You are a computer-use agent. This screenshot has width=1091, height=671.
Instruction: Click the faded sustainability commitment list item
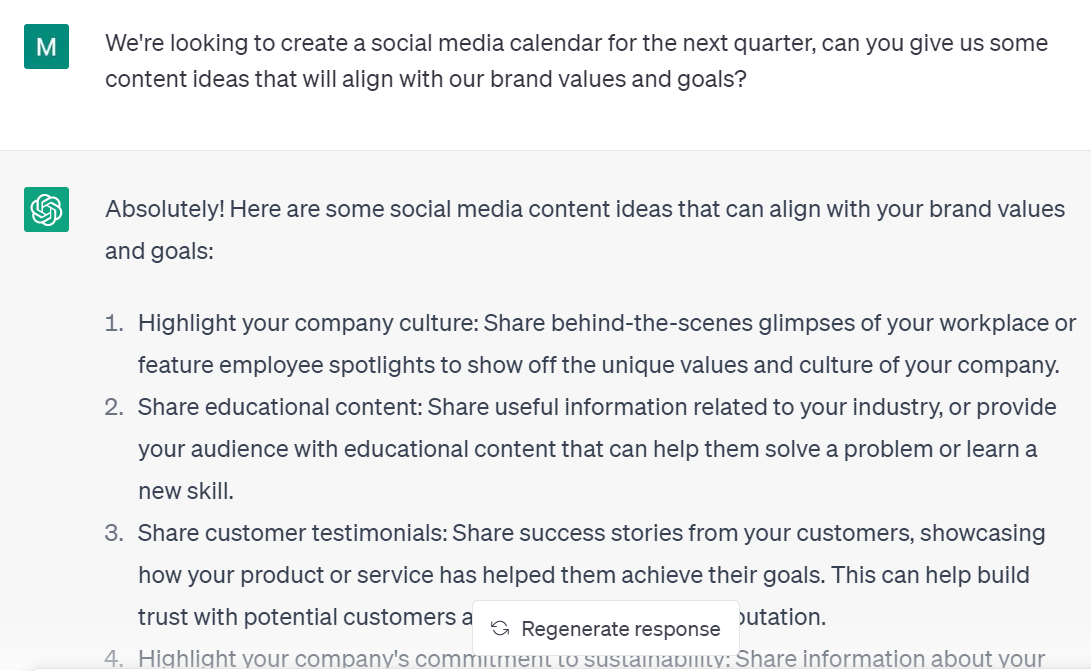coord(590,658)
